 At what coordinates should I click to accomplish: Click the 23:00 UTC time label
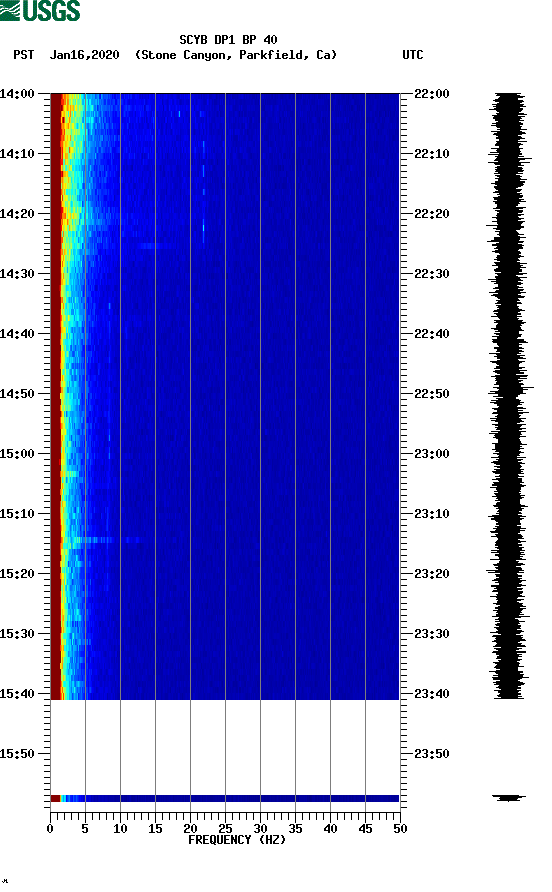432,453
